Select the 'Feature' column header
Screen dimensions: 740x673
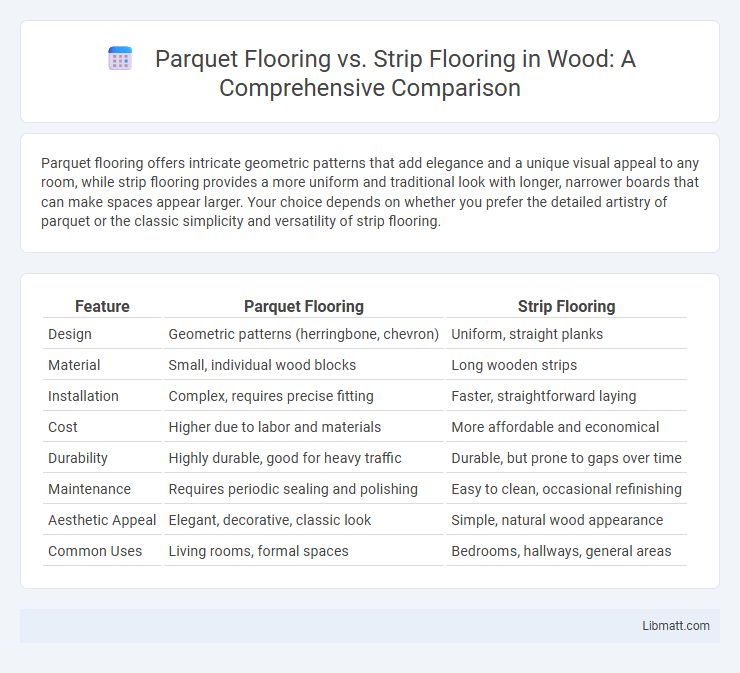pos(102,306)
